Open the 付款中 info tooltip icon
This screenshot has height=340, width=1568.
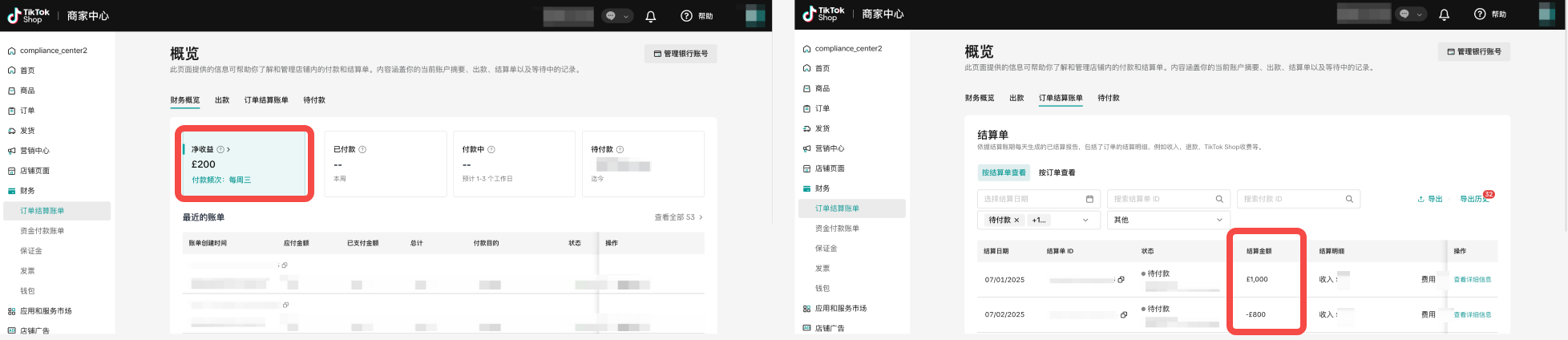491,150
